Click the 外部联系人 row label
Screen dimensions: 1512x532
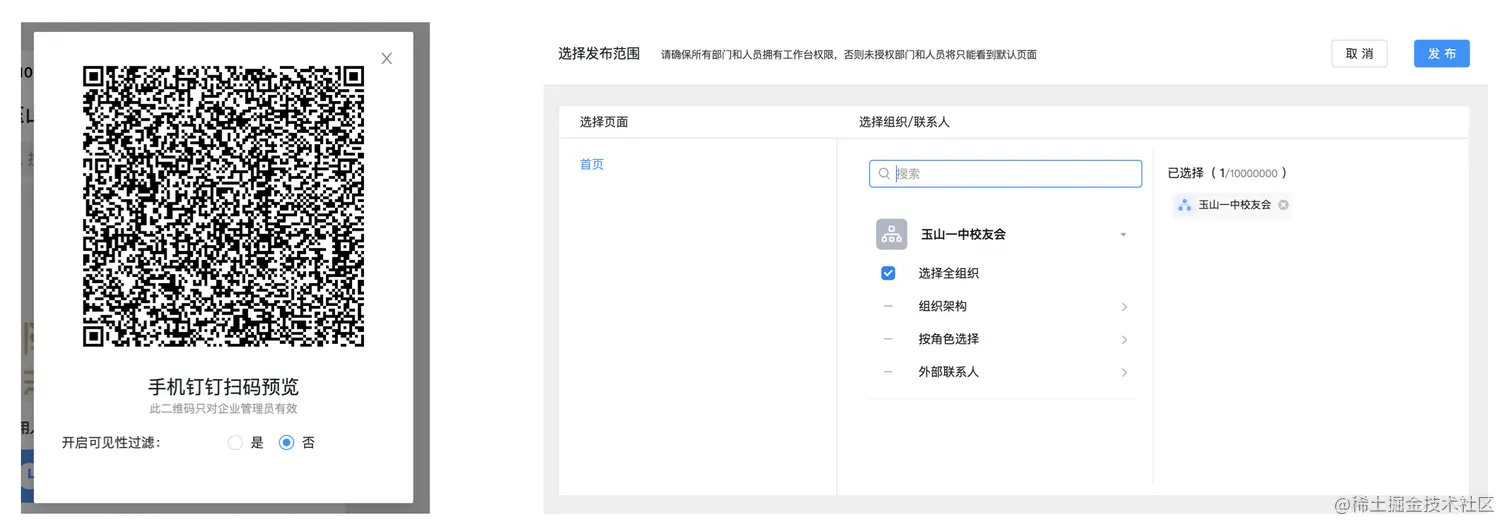pyautogui.click(x=949, y=371)
